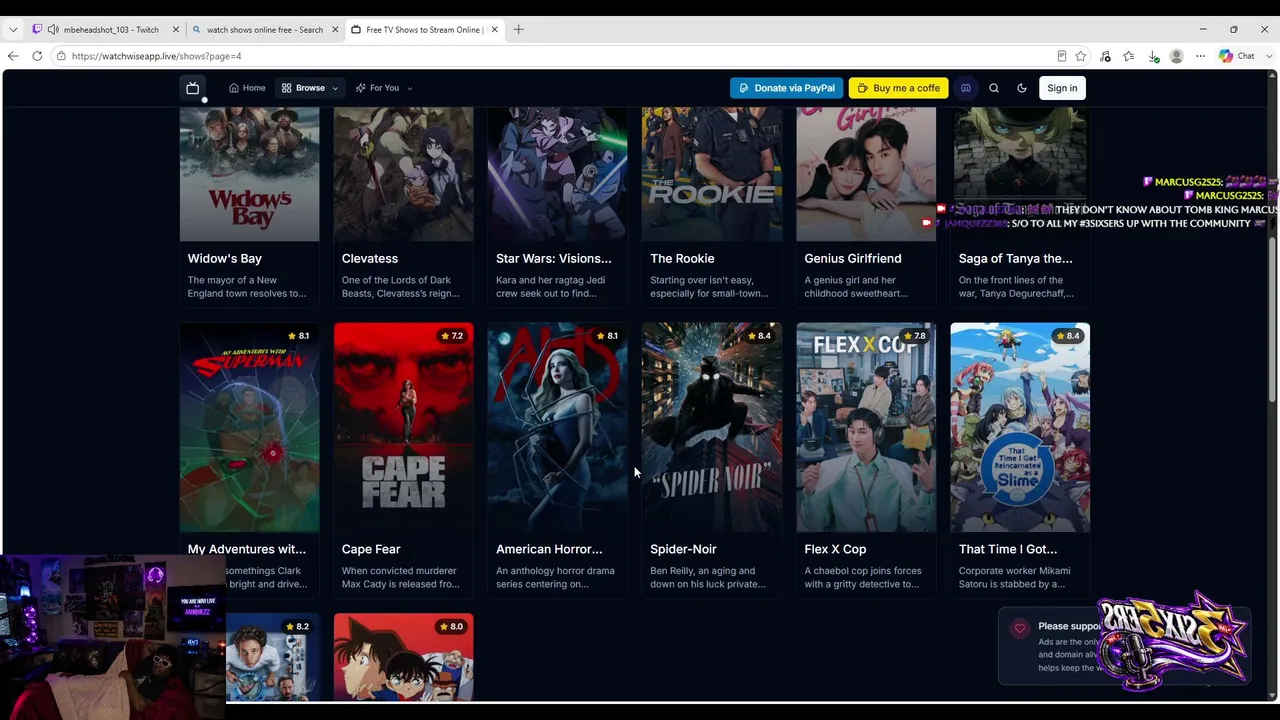
Task: Open That Time I Got Reincarnated poster
Action: coord(1020,428)
